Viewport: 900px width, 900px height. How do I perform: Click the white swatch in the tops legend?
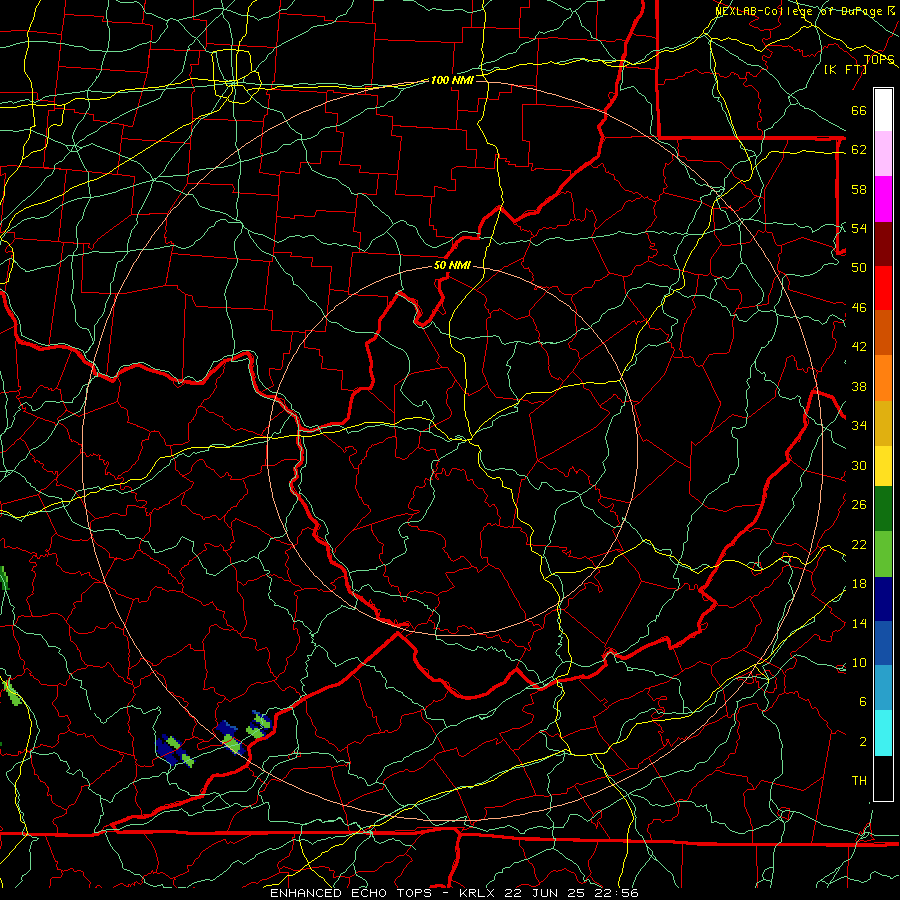point(883,110)
